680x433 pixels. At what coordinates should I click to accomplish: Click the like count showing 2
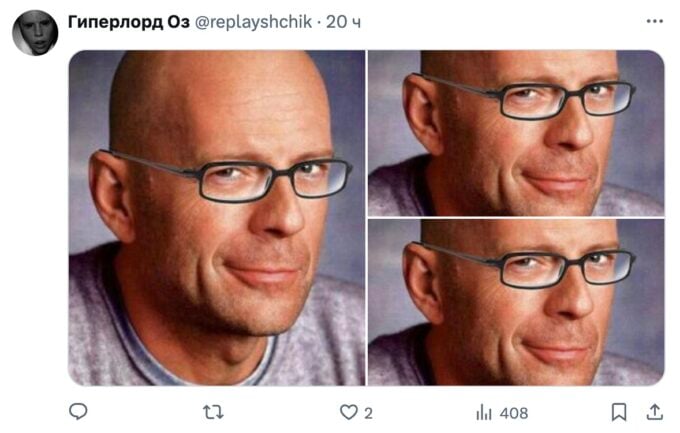[368, 413]
